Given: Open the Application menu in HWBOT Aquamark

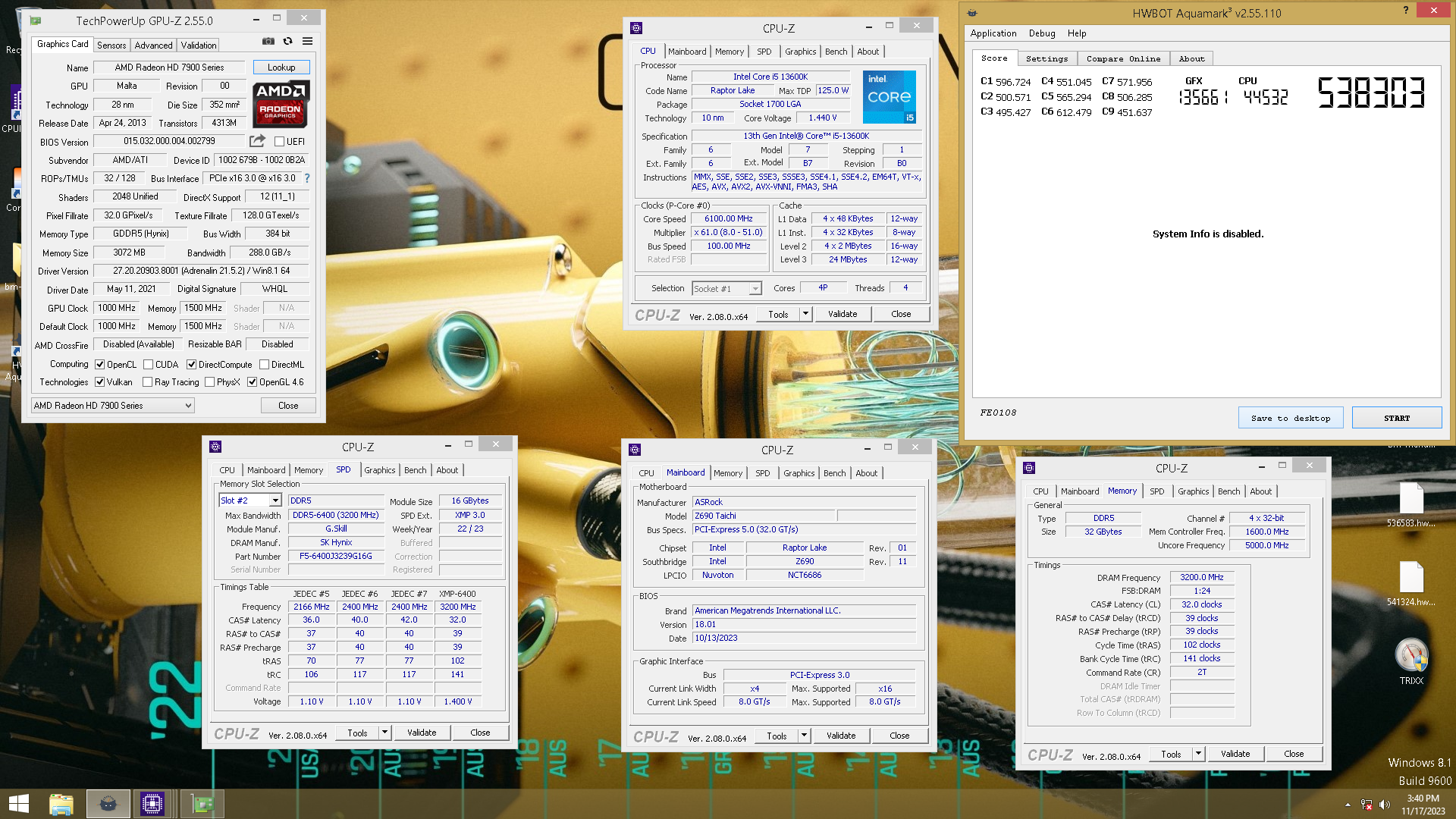Looking at the screenshot, I should (x=993, y=33).
